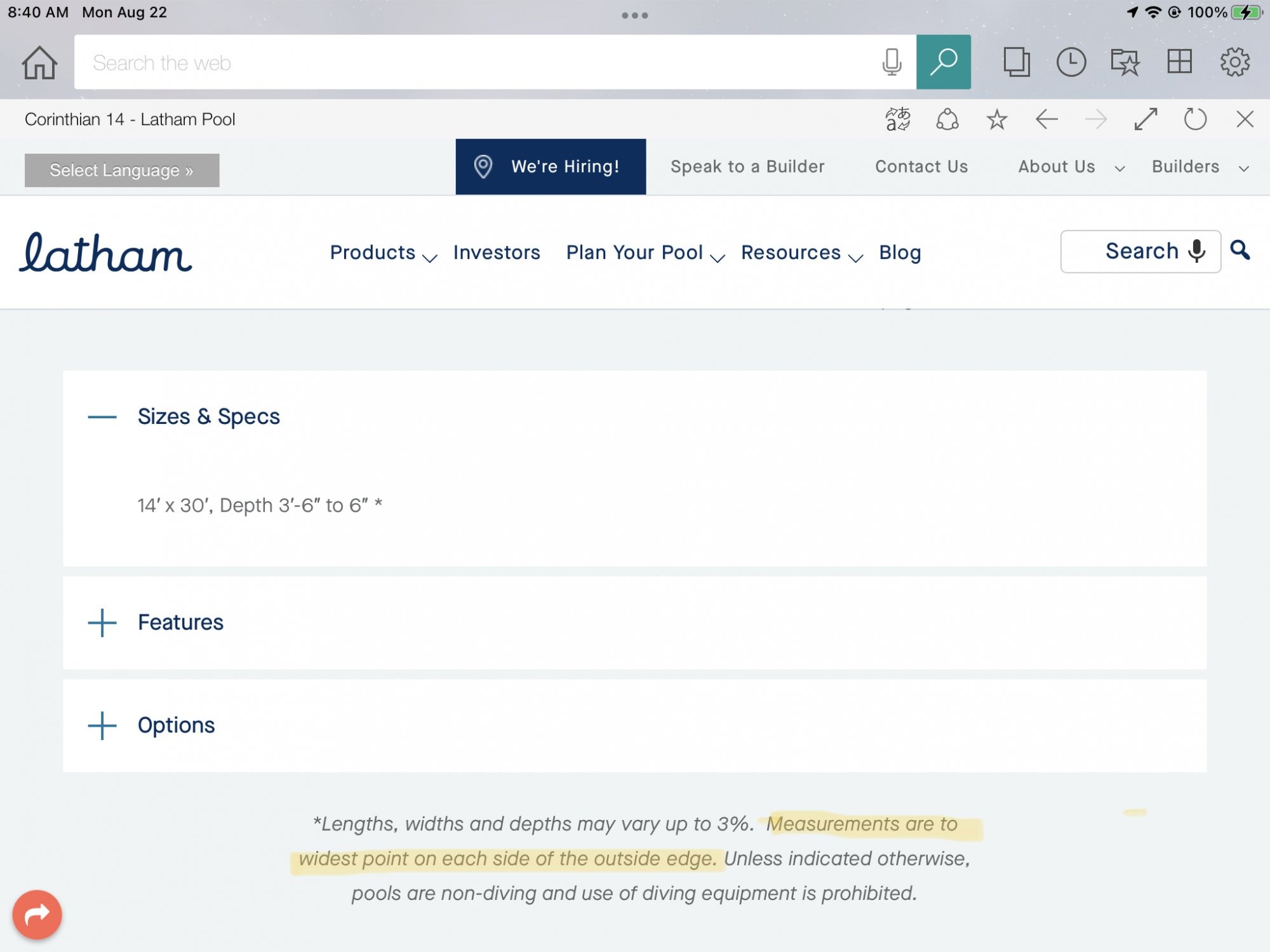
Task: Expand the Plan Your Pool menu
Action: click(x=645, y=253)
